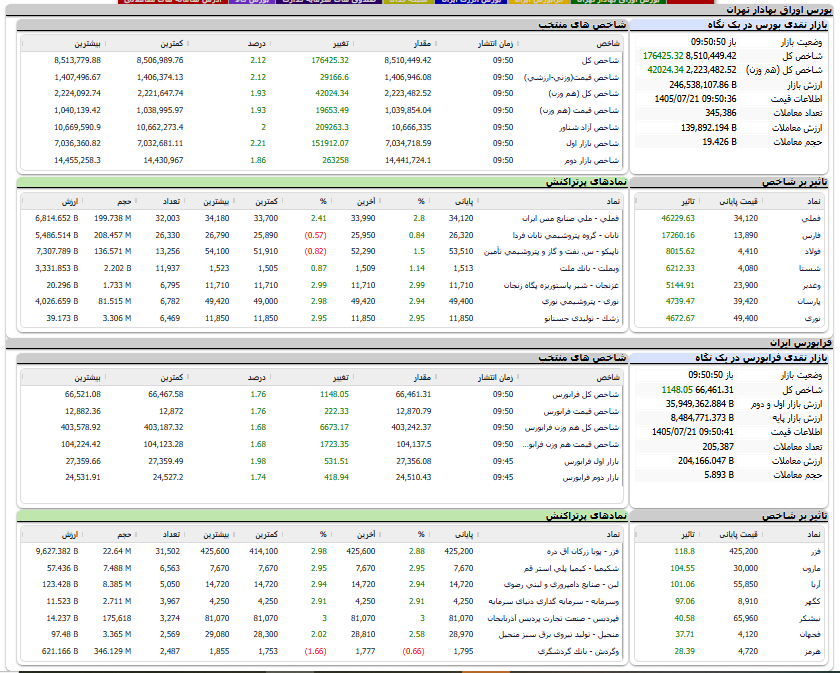Image resolution: width=840 pixels, height=673 pixels.
Task: Open 'کگهر' in the Farabourse index impact list
Action: pyautogui.click(x=811, y=601)
